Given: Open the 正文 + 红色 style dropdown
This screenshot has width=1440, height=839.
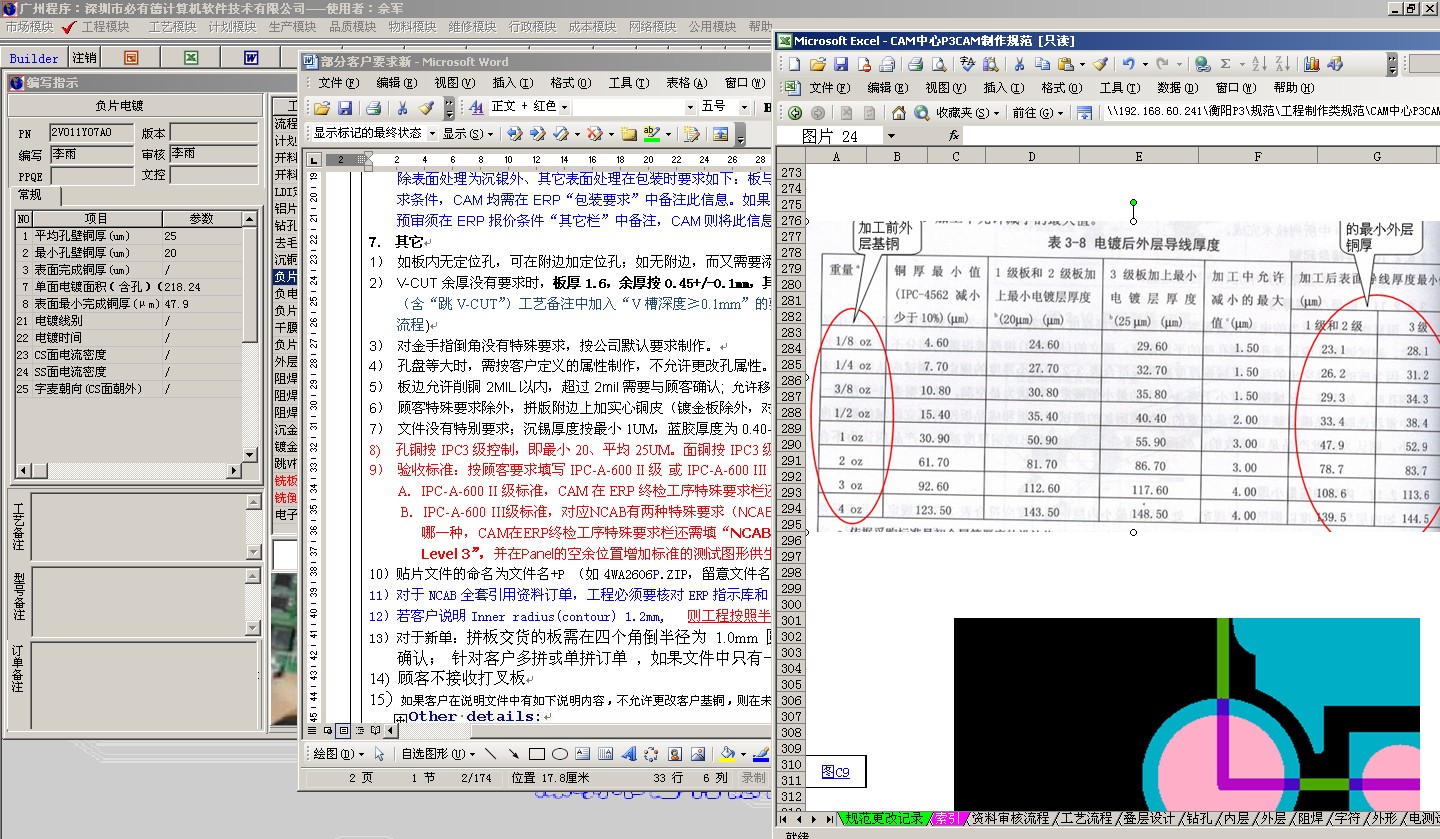Looking at the screenshot, I should pyautogui.click(x=564, y=107).
